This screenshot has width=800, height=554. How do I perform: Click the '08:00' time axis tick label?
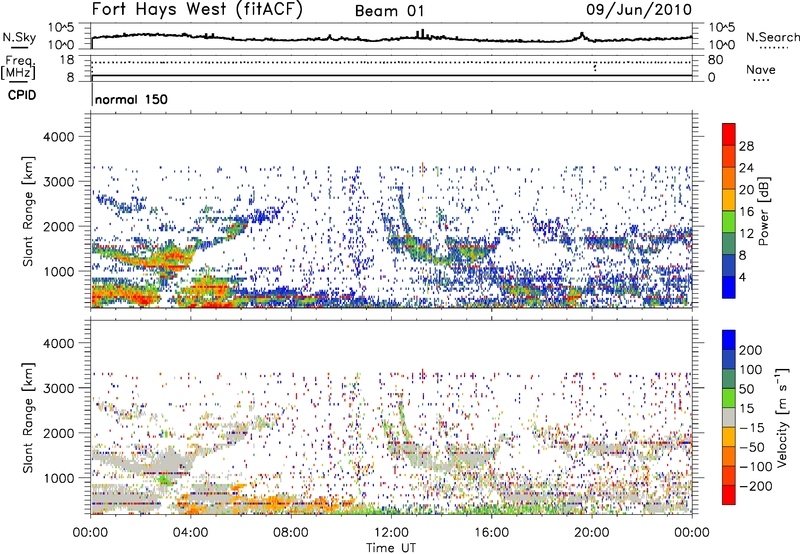[291, 532]
